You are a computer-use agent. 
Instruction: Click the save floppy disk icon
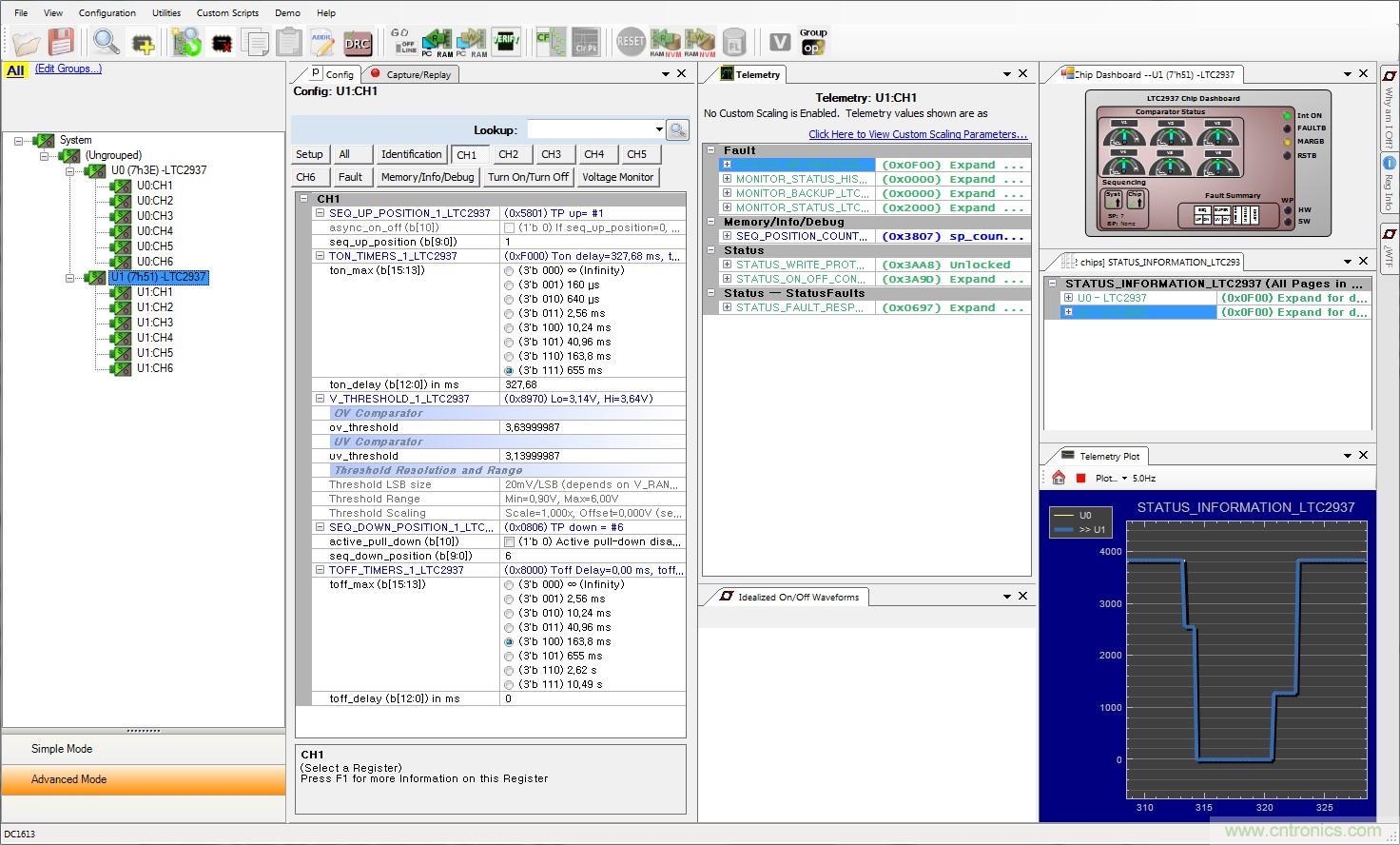(61, 42)
